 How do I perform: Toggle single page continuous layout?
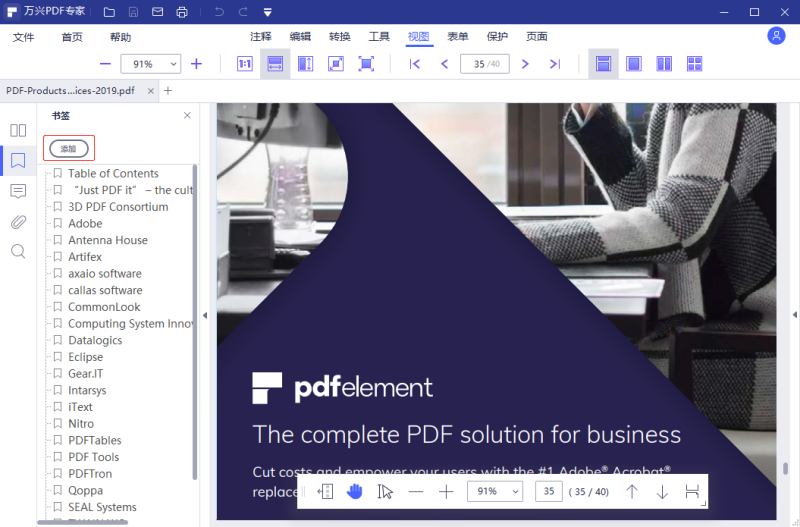[604, 64]
